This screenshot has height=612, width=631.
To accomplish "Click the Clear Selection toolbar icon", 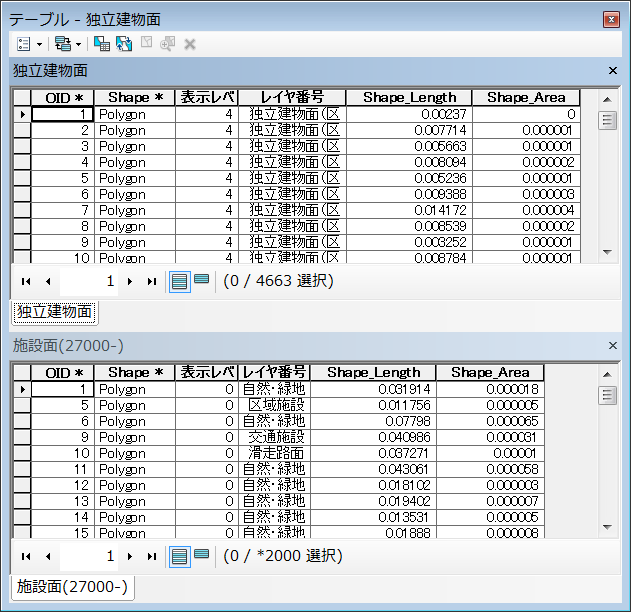I will click(146, 42).
